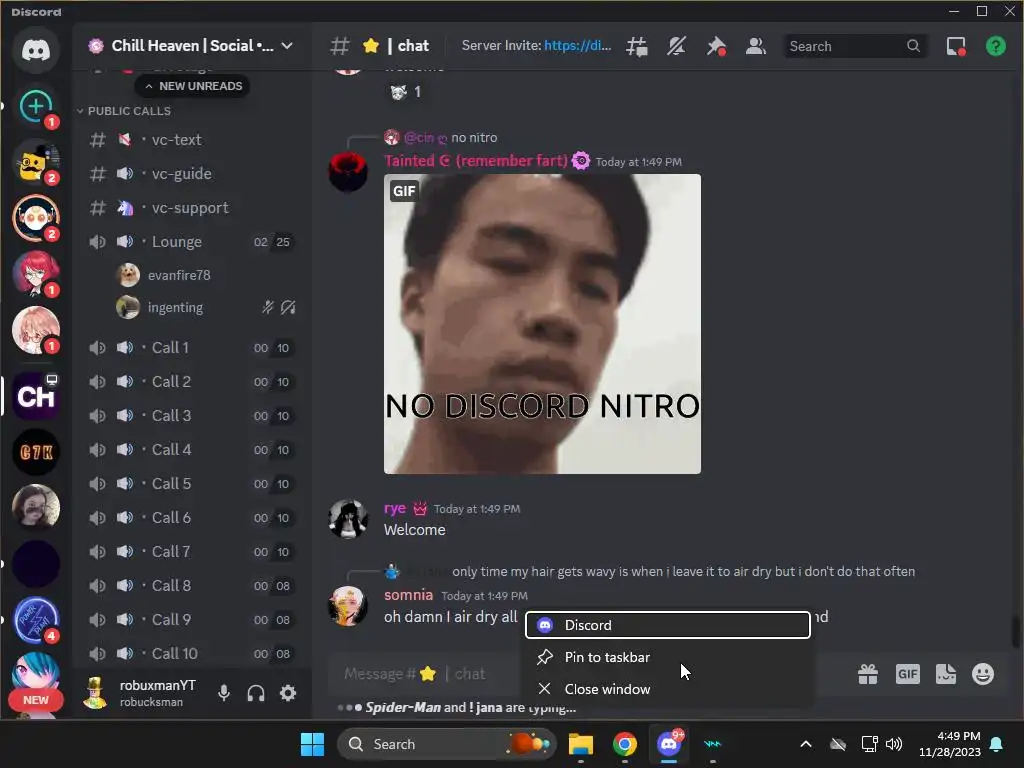Open the Threads icon in chat header

click(x=637, y=46)
